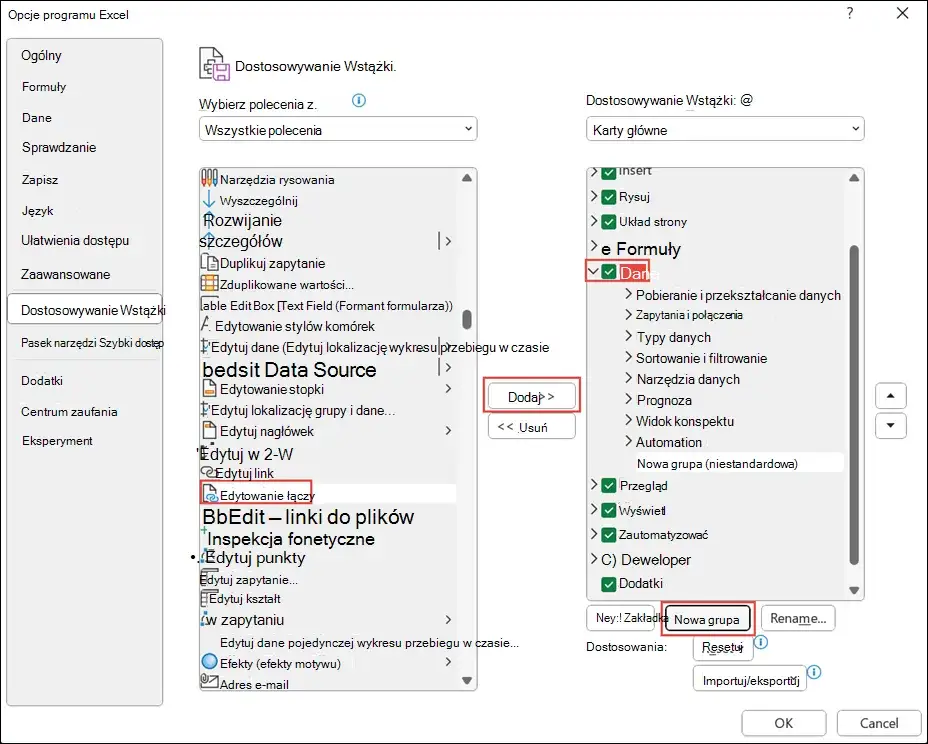Click the Duplikuj zapytanie icon
Viewport: 928px width, 744px height.
(209, 262)
